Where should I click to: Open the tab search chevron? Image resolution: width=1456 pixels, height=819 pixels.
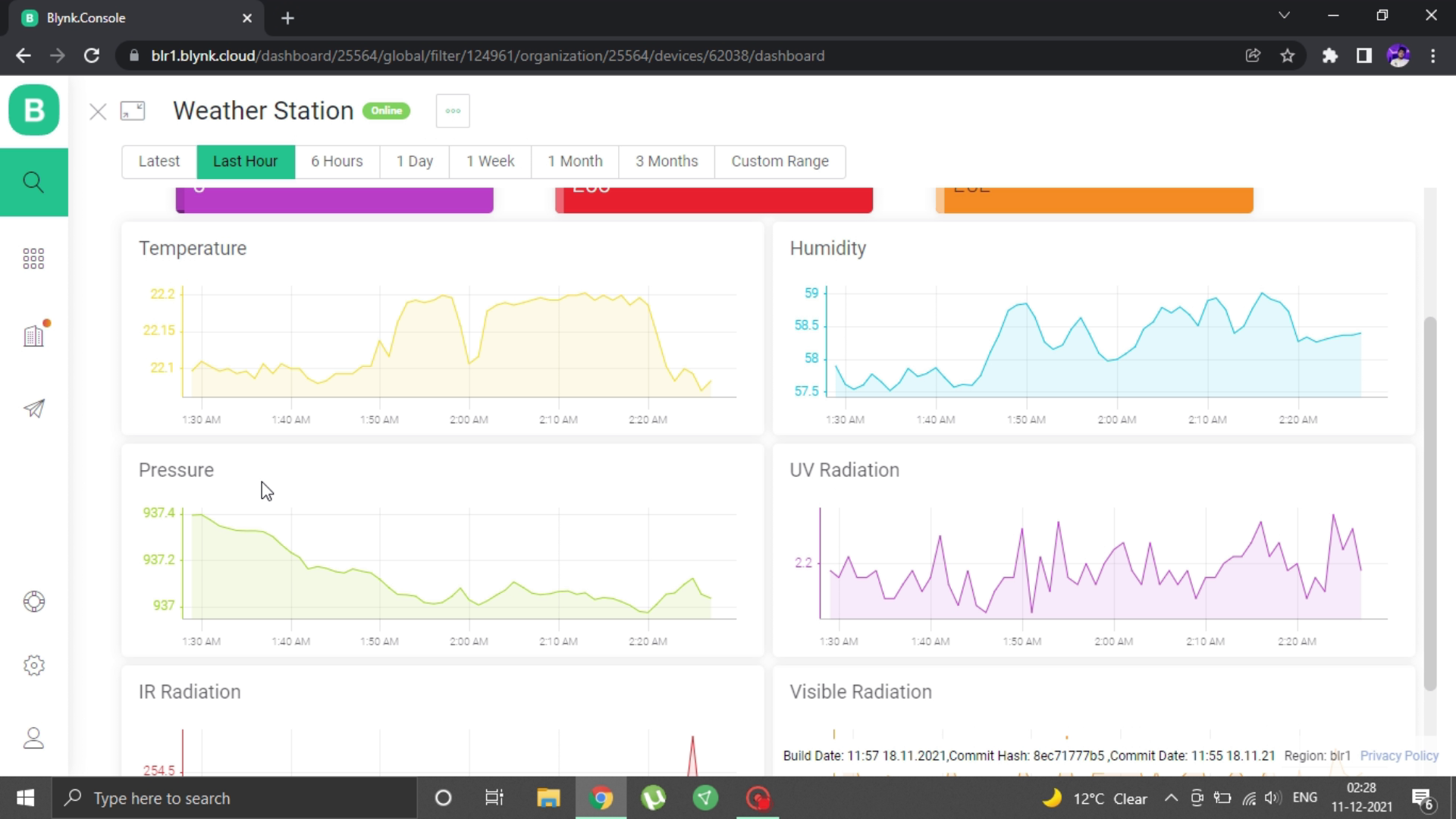coord(1284,15)
